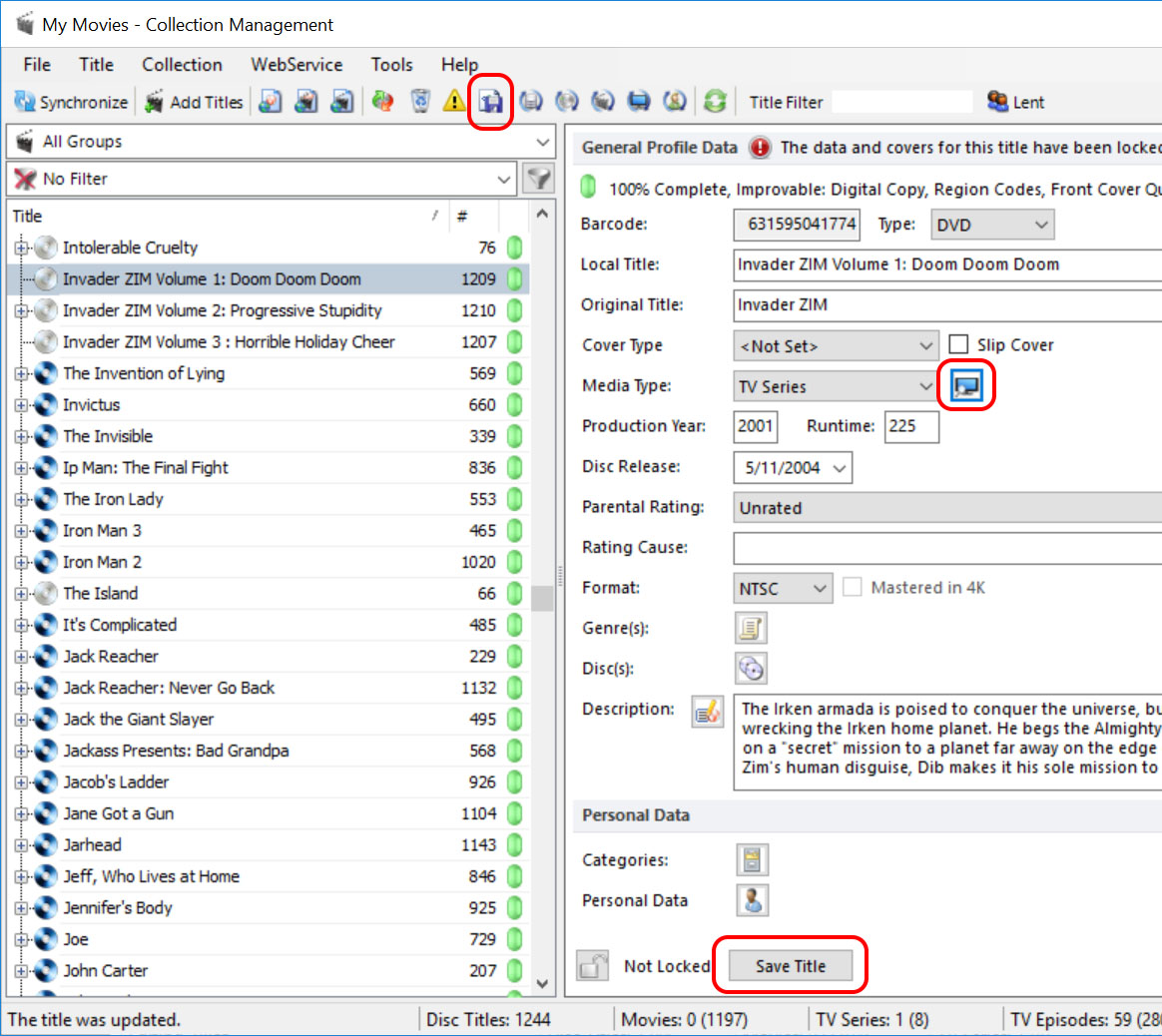This screenshot has width=1162, height=1036.
Task: Select Invader ZIM Volume 2: Progressive Stupidity
Action: coord(269,310)
